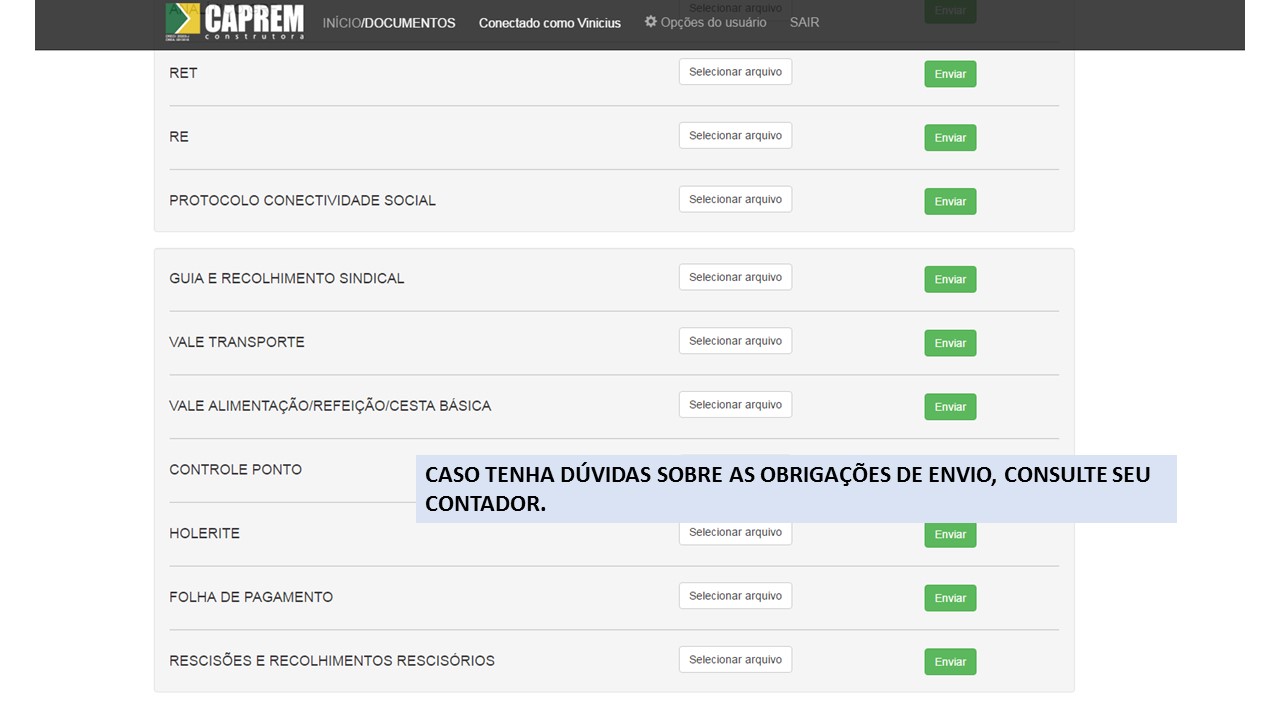Choose file for Rescisões e Recolhimentos Rescisórios

coord(735,660)
